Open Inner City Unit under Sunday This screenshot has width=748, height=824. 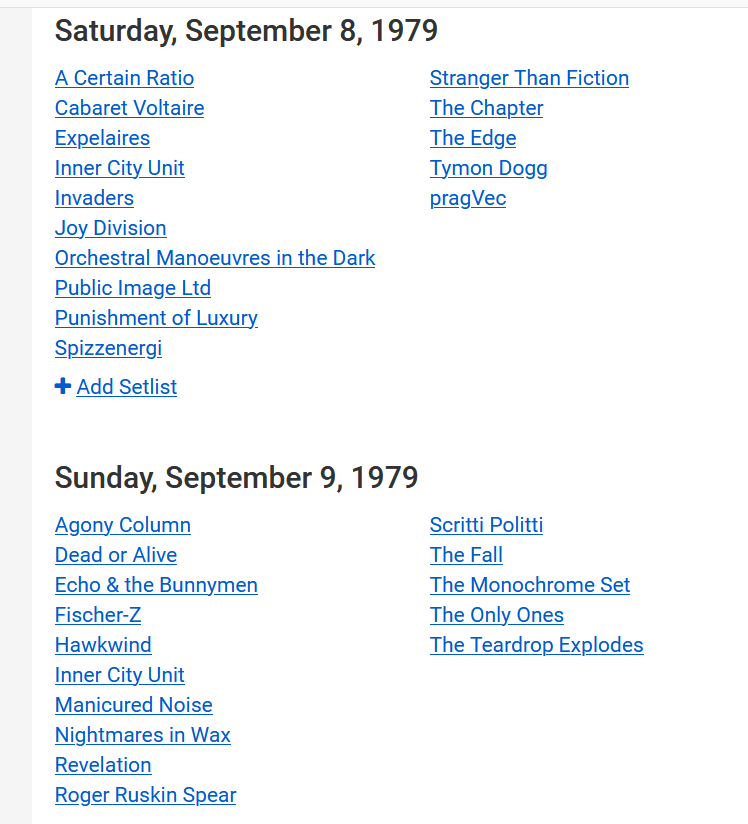(120, 675)
